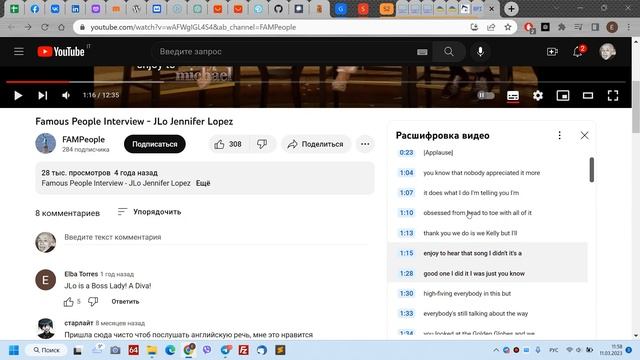Open FileZilla from the taskbar
The width and height of the screenshot is (640, 360).
(243, 350)
